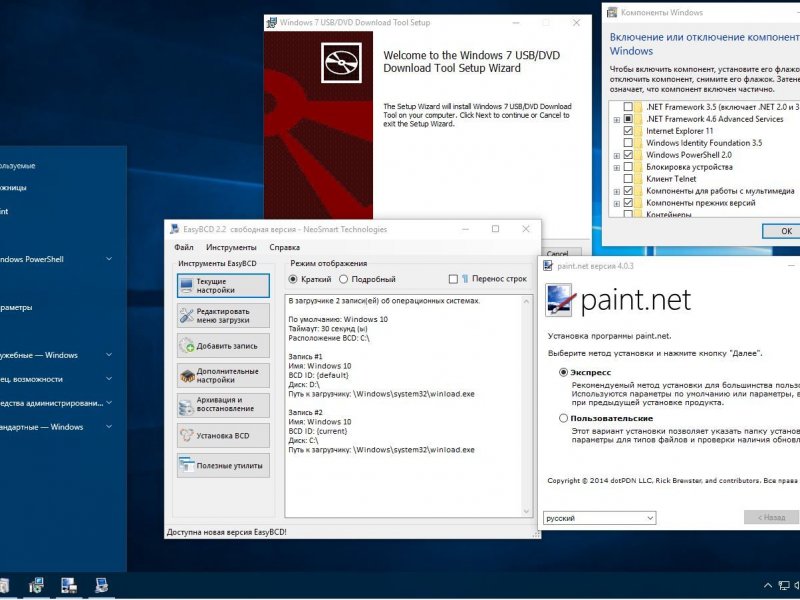Uncheck Компоненты для работы с мультимедиа checkbox
Screen dimensions: 800x600
(x=628, y=191)
